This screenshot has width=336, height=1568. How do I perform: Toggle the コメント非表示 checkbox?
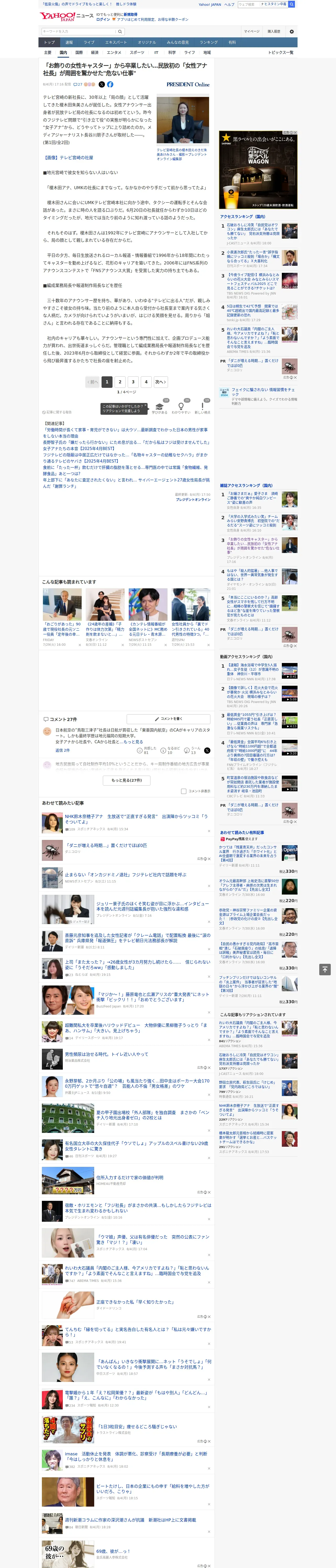(x=183, y=791)
